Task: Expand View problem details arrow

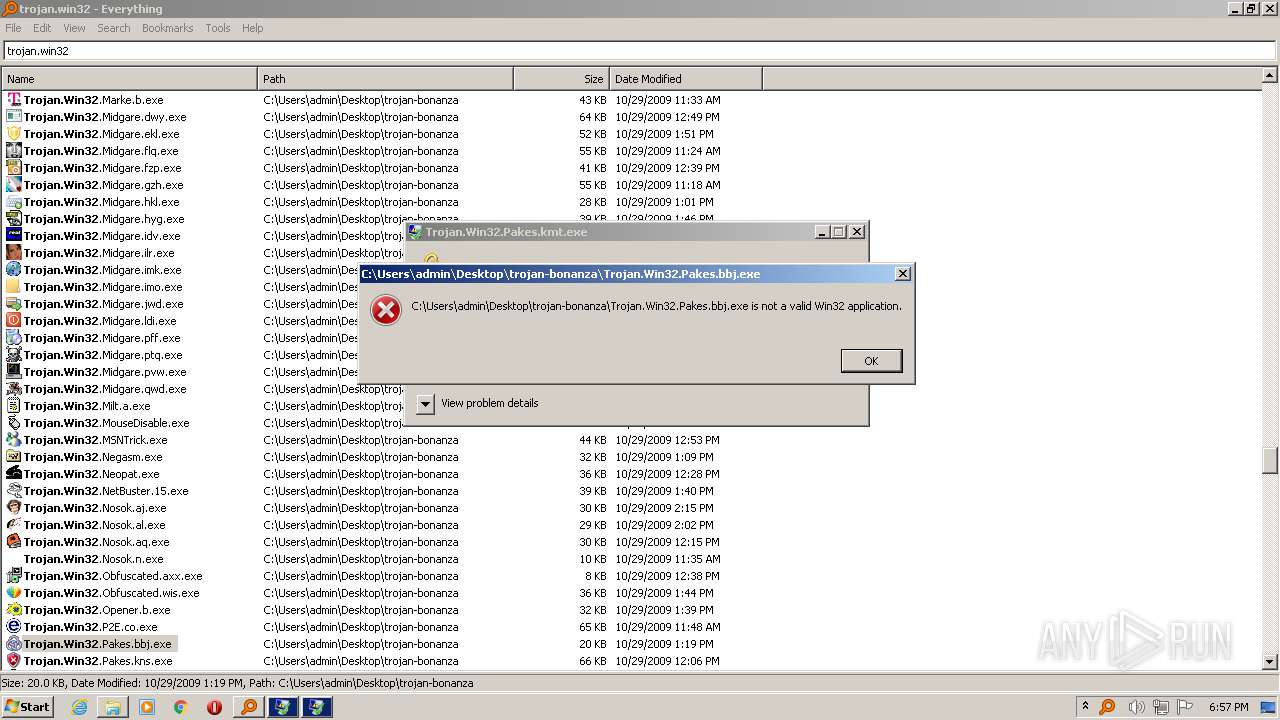Action: 425,404
